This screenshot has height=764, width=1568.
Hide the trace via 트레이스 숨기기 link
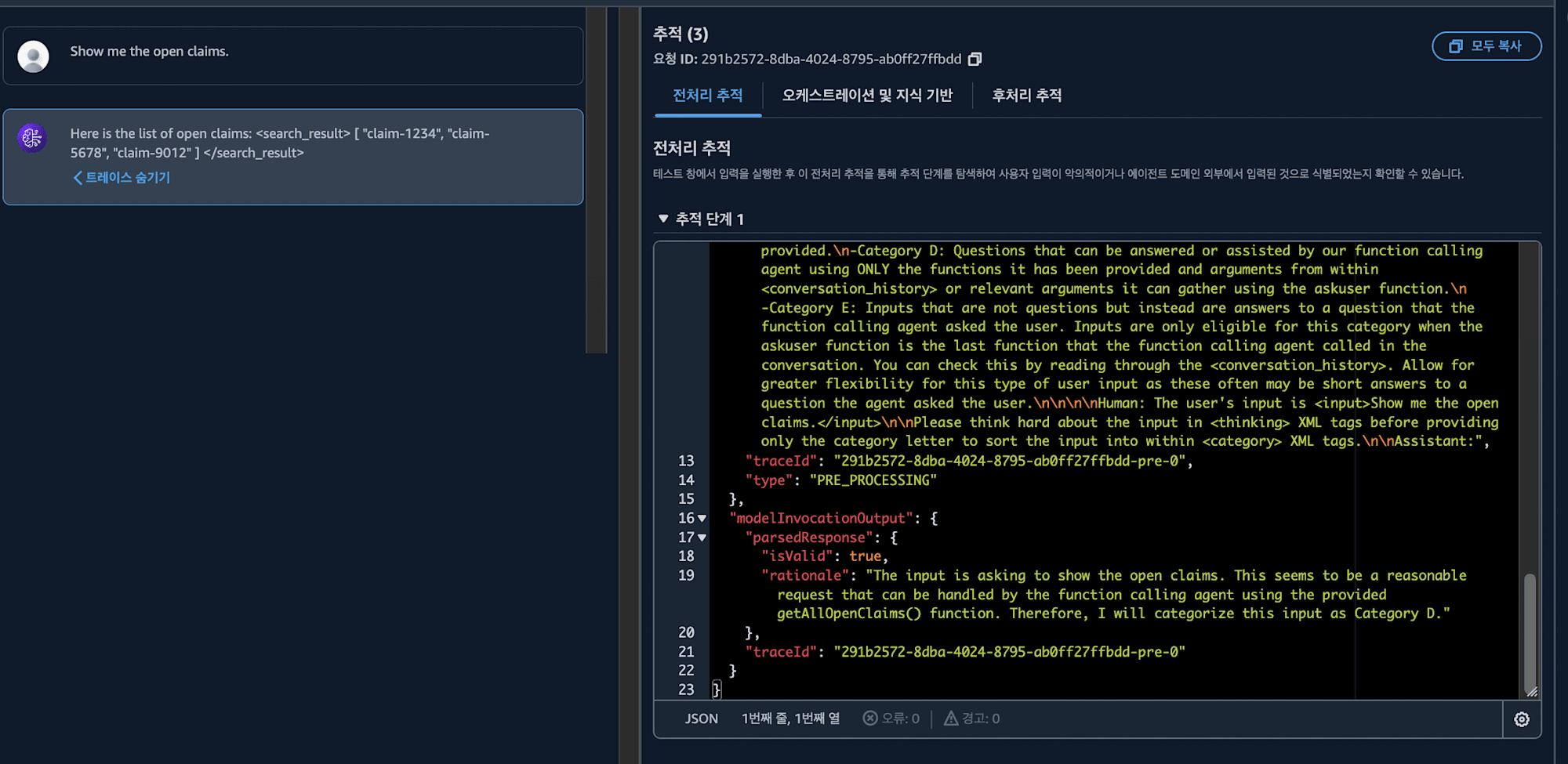coord(122,178)
